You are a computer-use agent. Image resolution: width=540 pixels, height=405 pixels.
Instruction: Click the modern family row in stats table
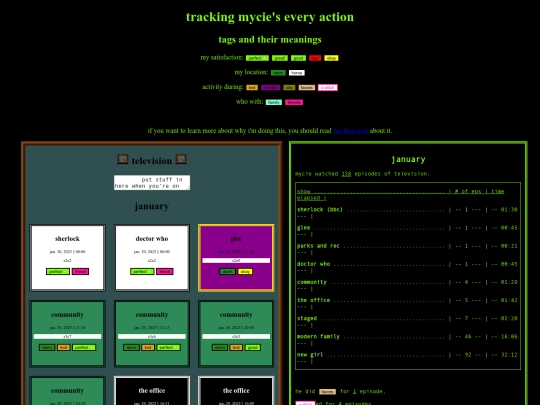pyautogui.click(x=407, y=340)
